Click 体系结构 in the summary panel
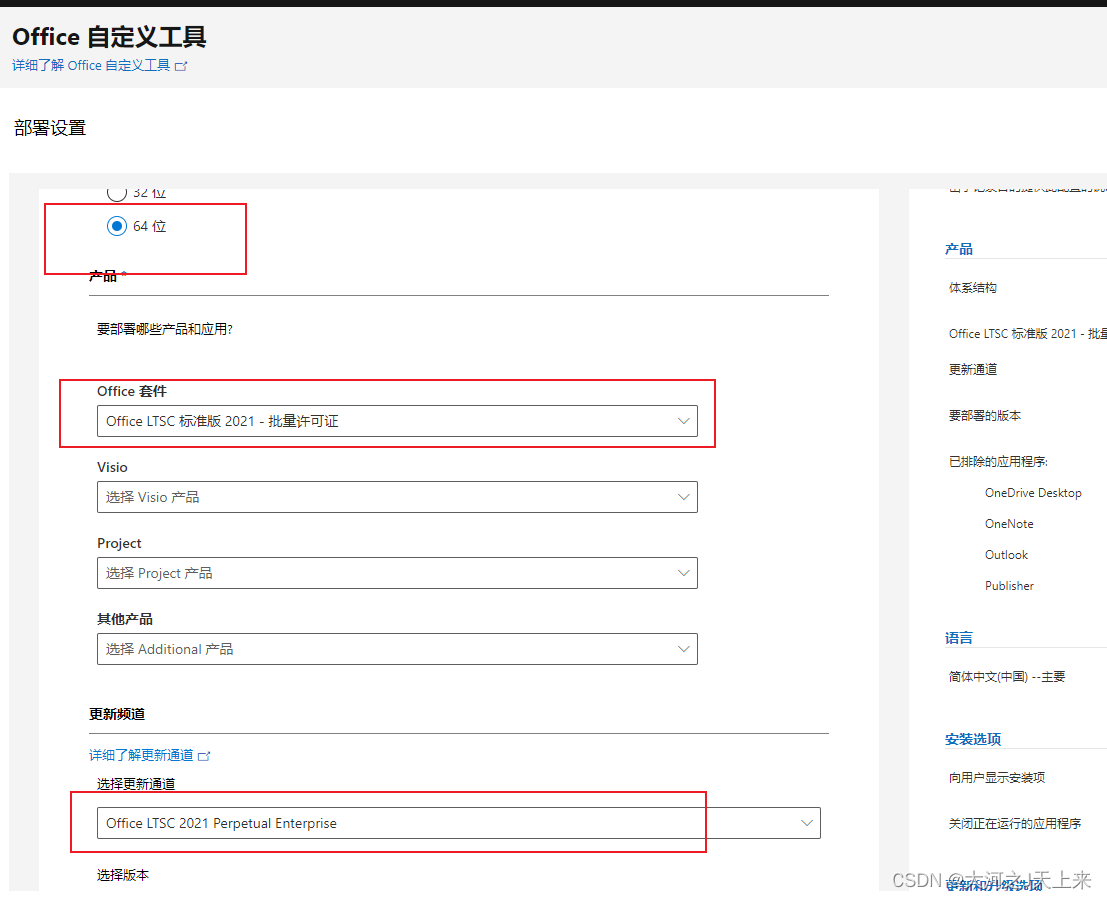This screenshot has width=1107, height=899. tap(973, 287)
